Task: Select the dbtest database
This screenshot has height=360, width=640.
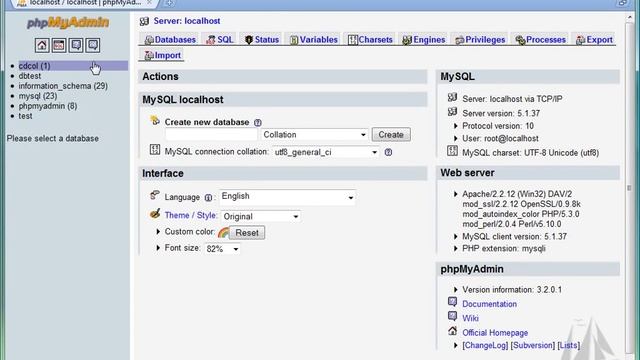Action: coord(30,76)
